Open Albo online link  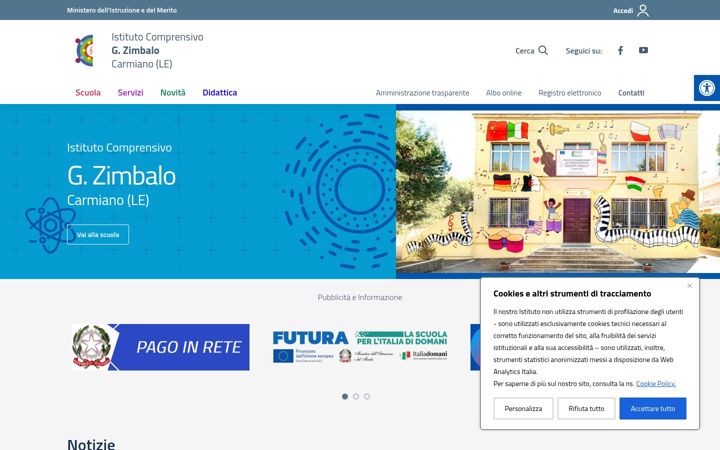point(504,93)
